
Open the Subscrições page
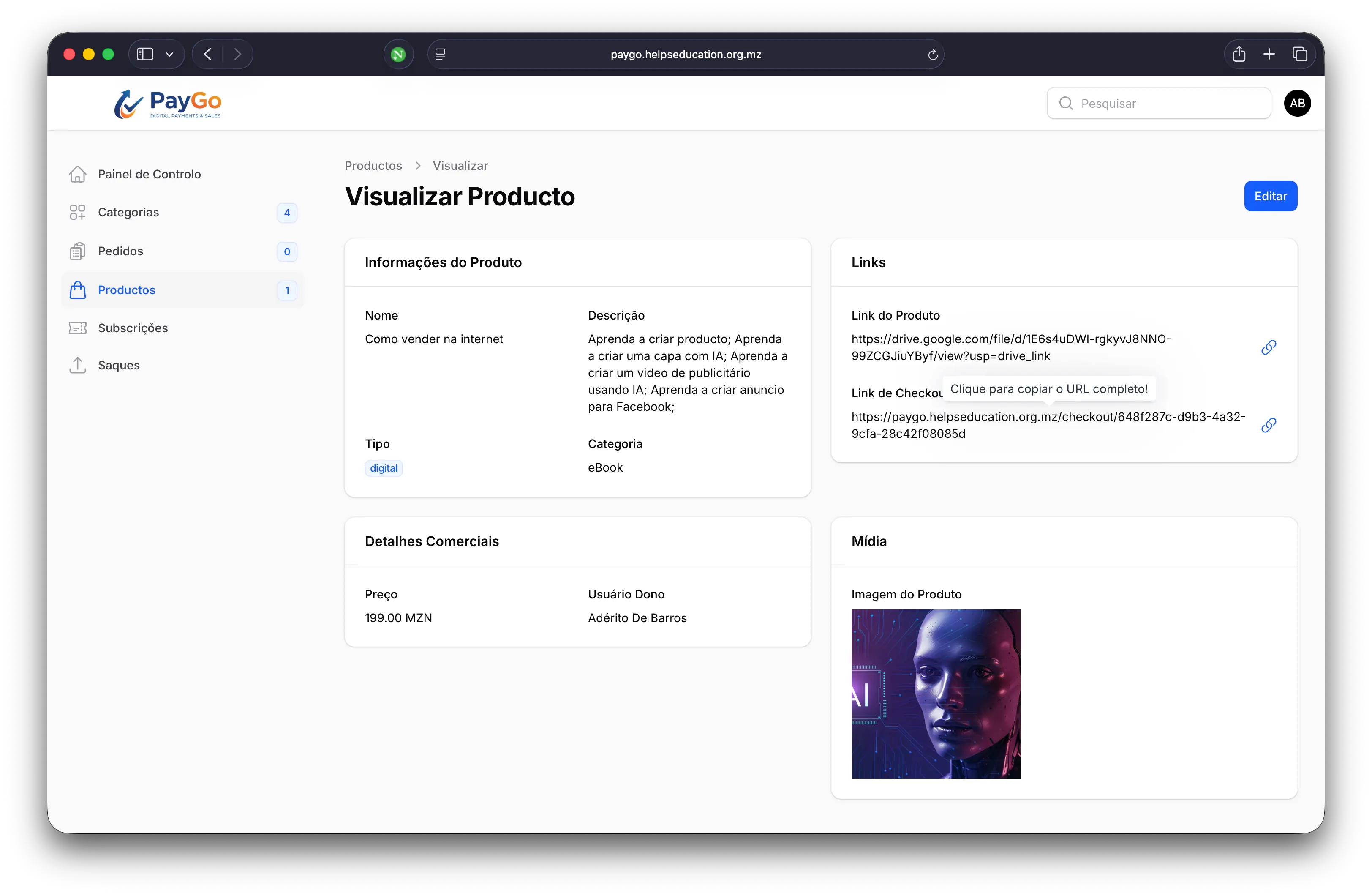pyautogui.click(x=133, y=328)
